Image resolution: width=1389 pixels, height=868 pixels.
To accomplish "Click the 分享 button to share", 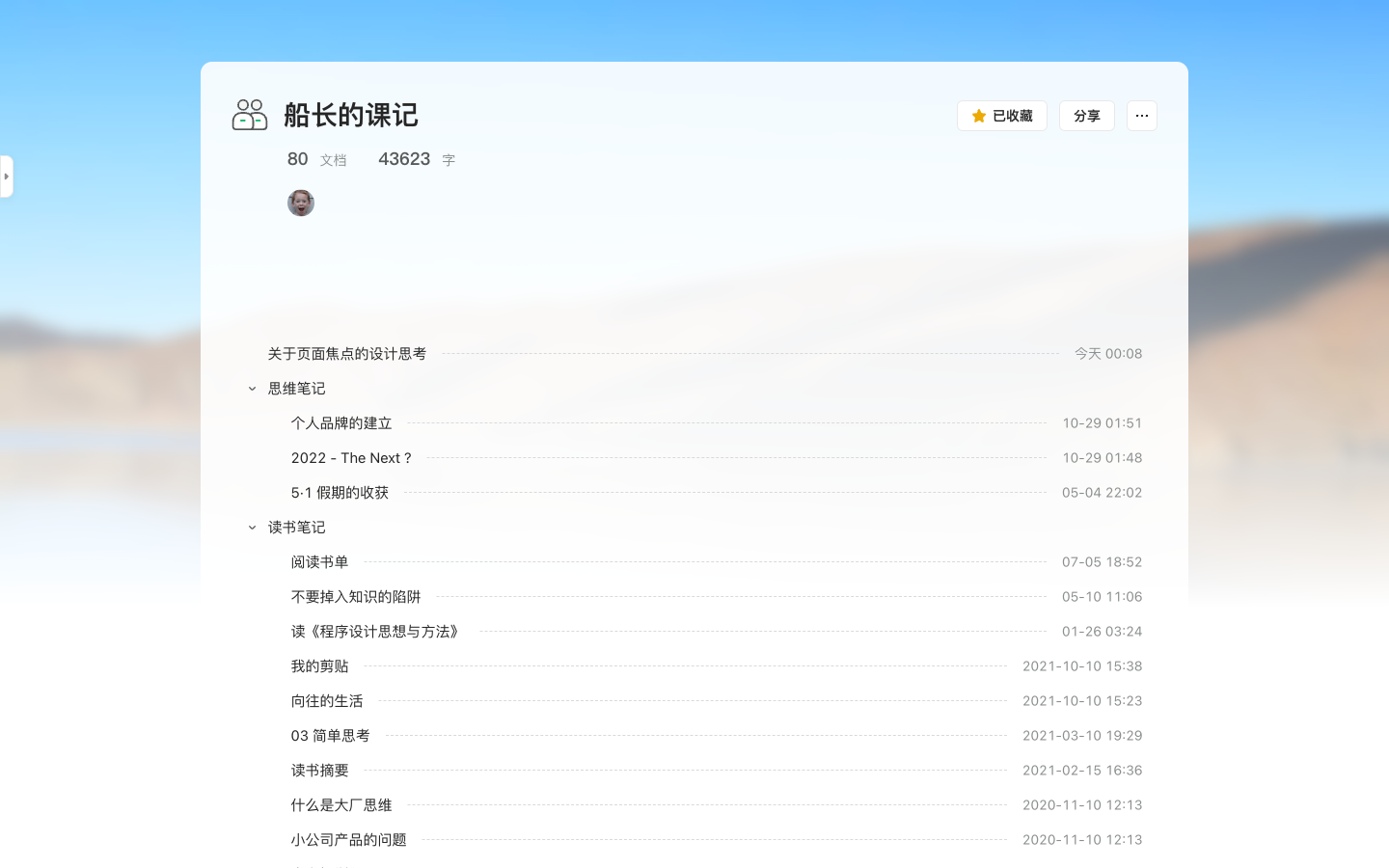I will (1087, 115).
